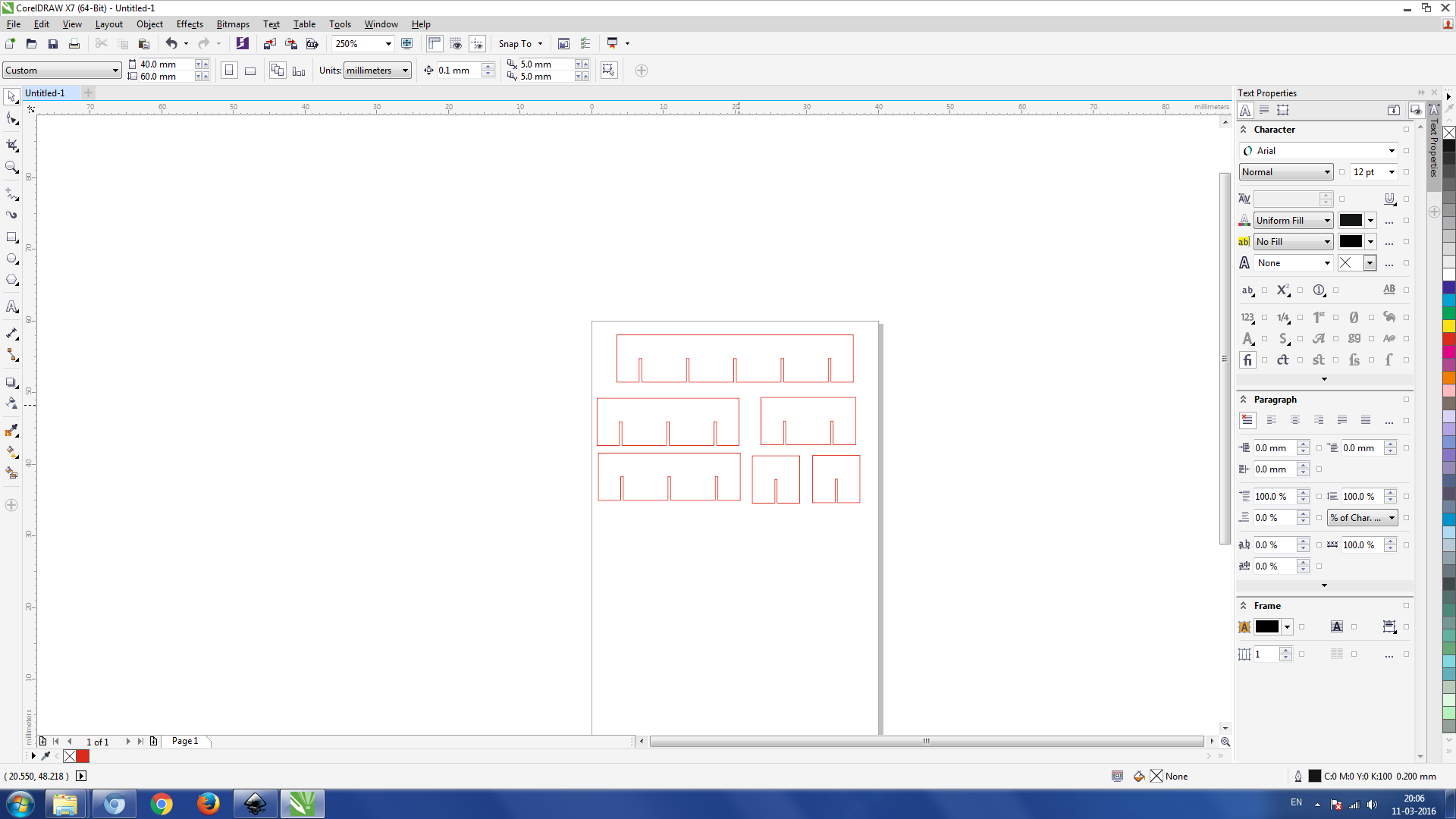
Task: Open the Object menu
Action: pyautogui.click(x=149, y=24)
